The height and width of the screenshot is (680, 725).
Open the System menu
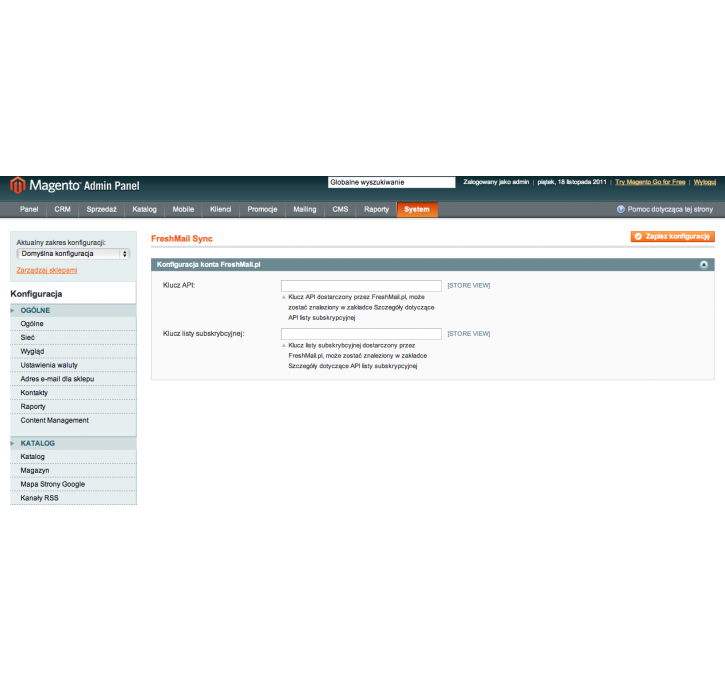point(417,209)
